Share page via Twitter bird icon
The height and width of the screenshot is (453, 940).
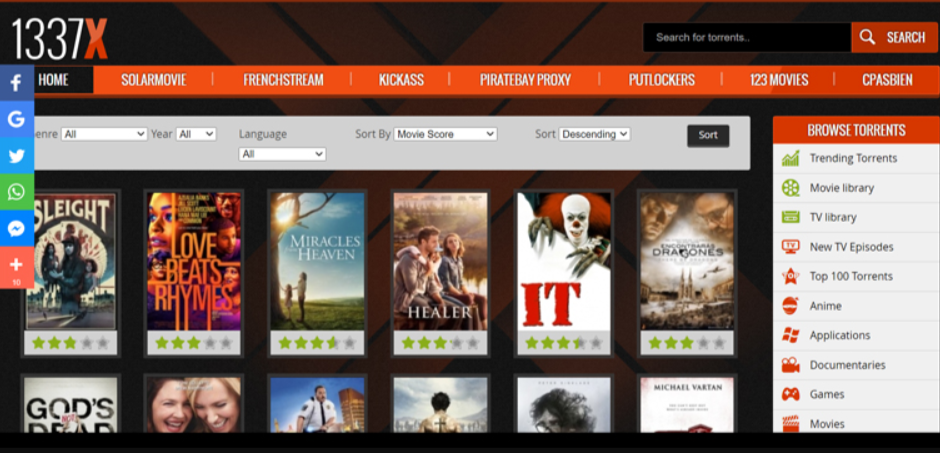[x=17, y=156]
